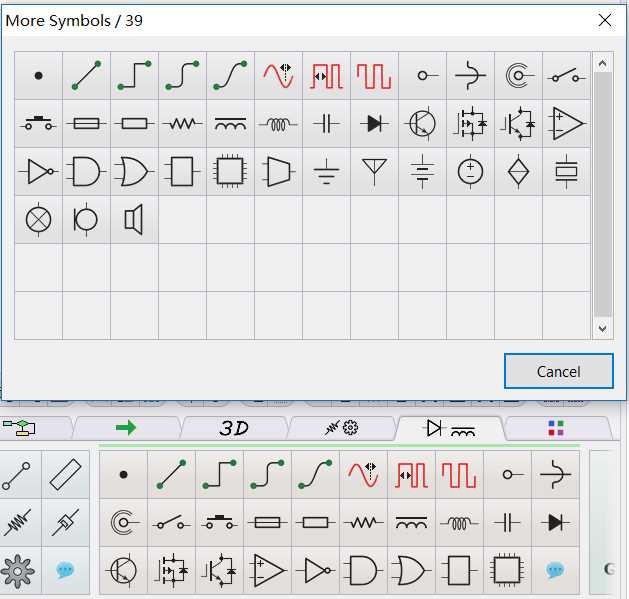Choose the op-amp symbol in the dialog
629x599 pixels.
coord(566,124)
